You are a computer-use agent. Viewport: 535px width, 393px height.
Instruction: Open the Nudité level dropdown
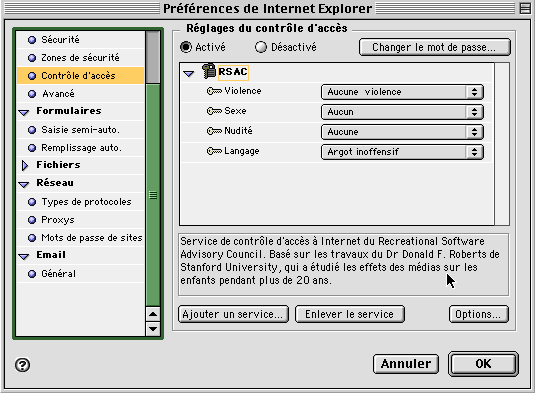pyautogui.click(x=402, y=132)
